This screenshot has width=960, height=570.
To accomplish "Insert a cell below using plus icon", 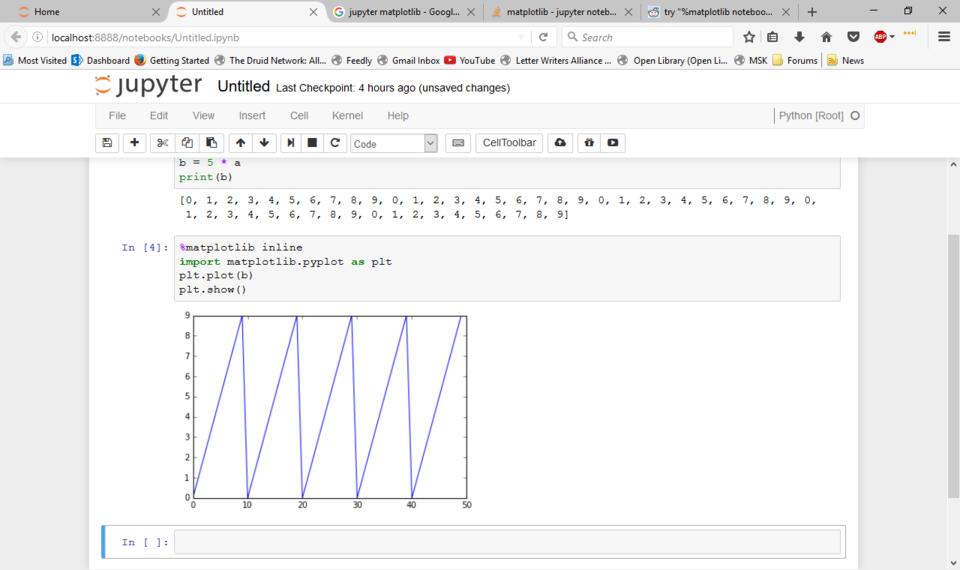I will [134, 143].
